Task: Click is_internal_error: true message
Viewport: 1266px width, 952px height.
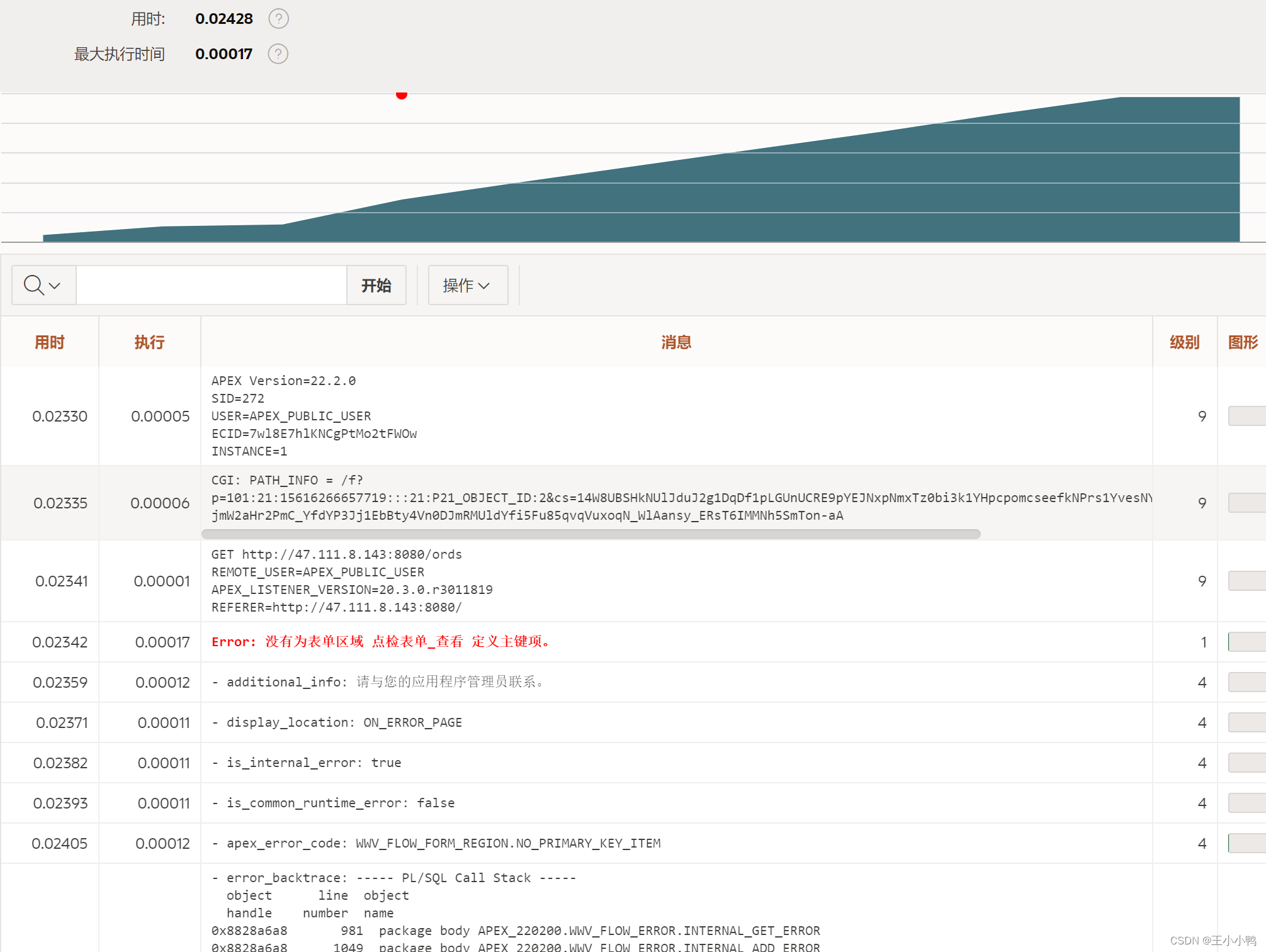Action: tap(307, 763)
